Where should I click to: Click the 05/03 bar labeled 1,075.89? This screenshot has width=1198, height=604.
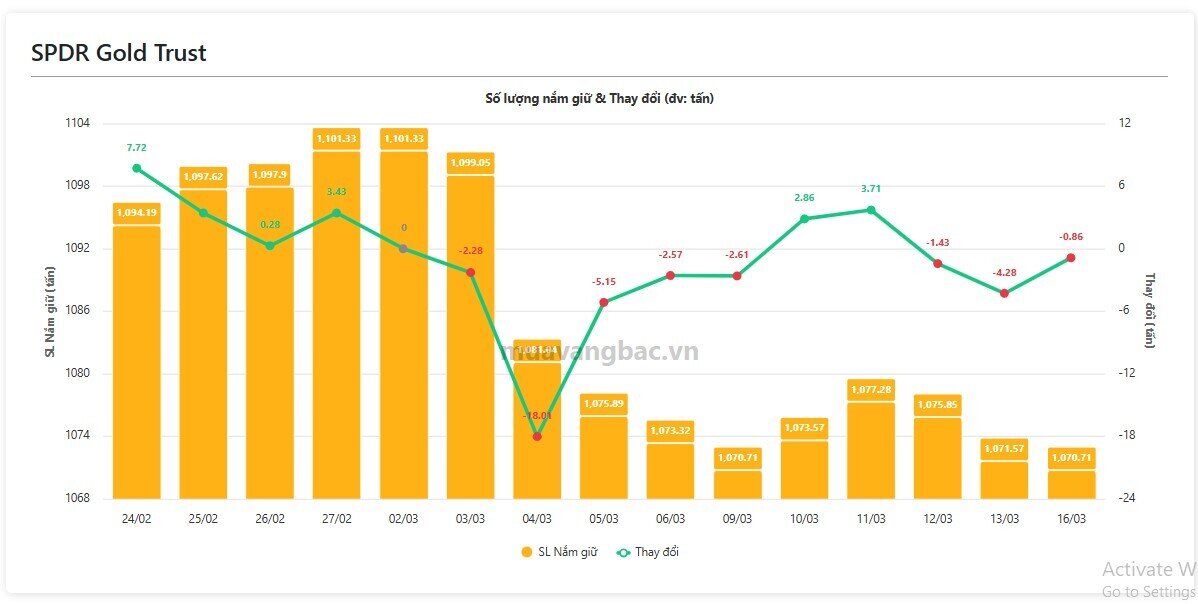pos(604,458)
